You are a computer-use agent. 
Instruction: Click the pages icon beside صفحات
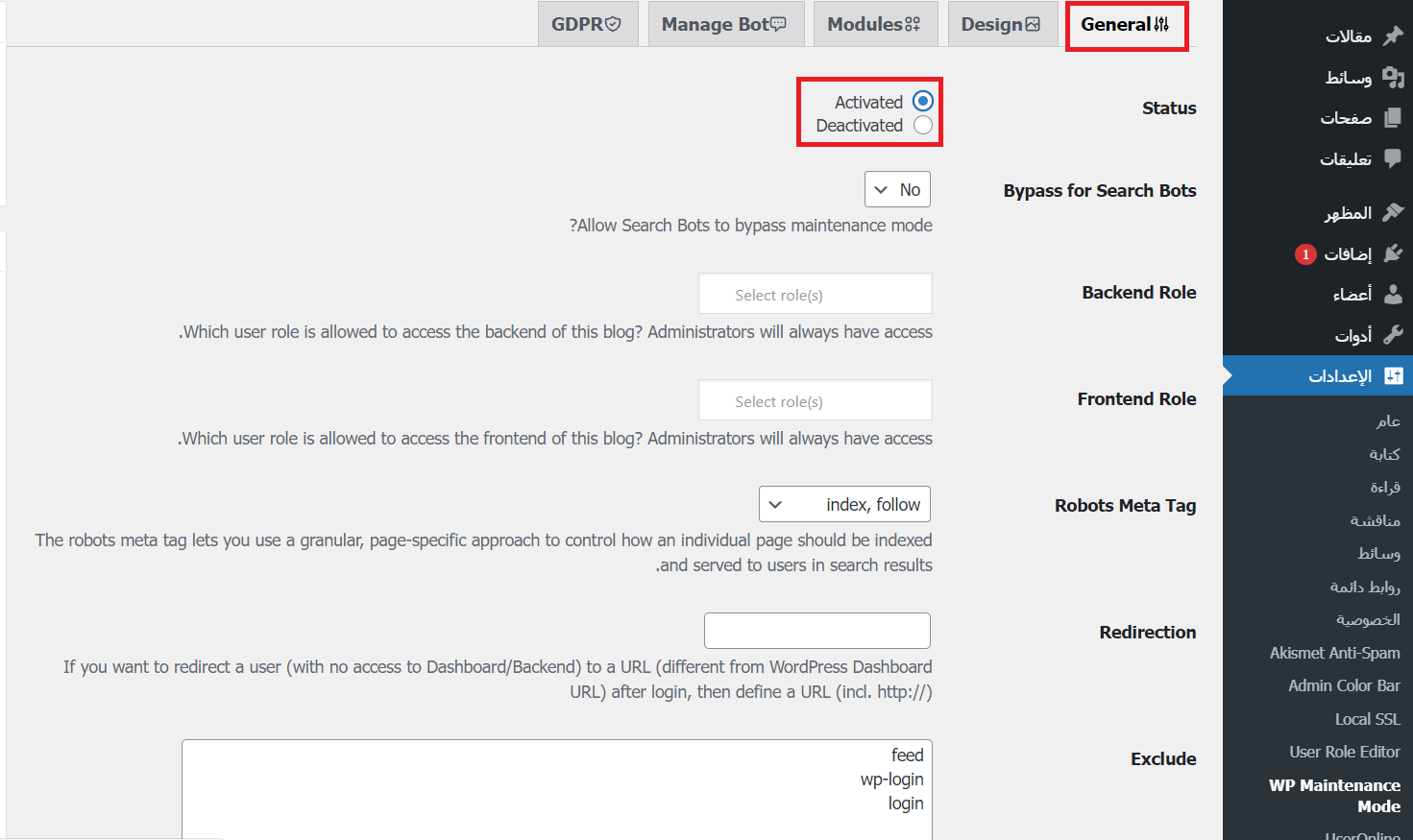click(1393, 118)
